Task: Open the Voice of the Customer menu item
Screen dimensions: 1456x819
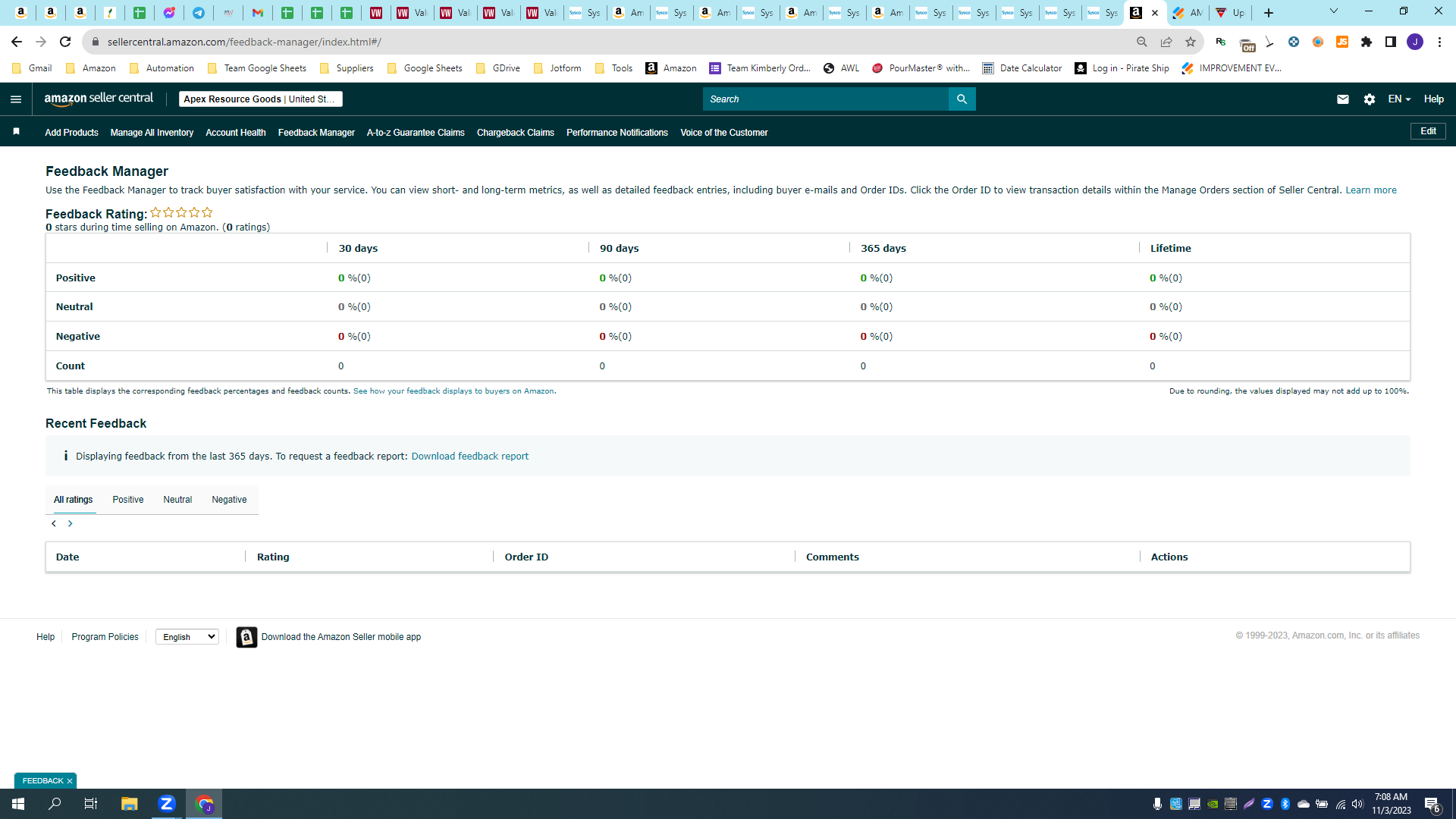Action: (x=724, y=133)
